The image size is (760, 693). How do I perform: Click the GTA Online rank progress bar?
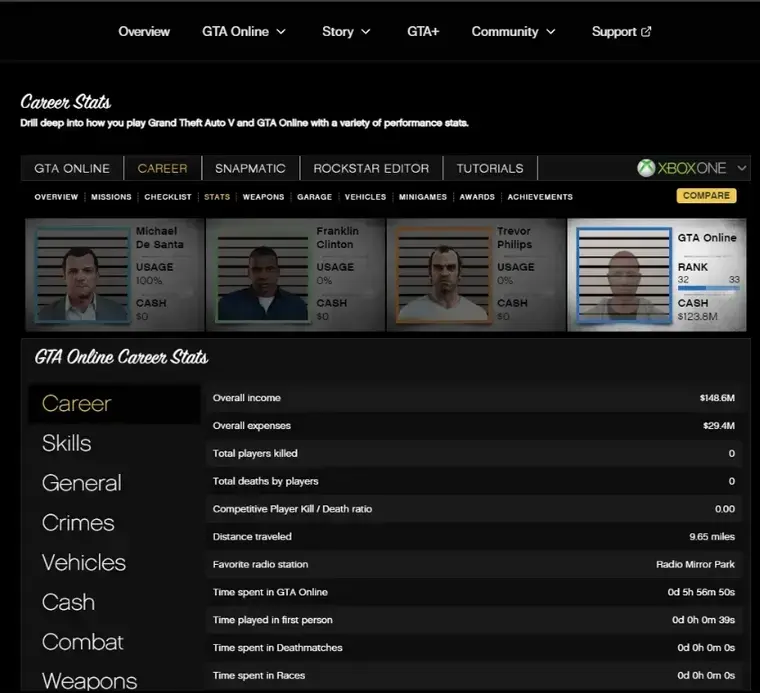click(x=708, y=289)
